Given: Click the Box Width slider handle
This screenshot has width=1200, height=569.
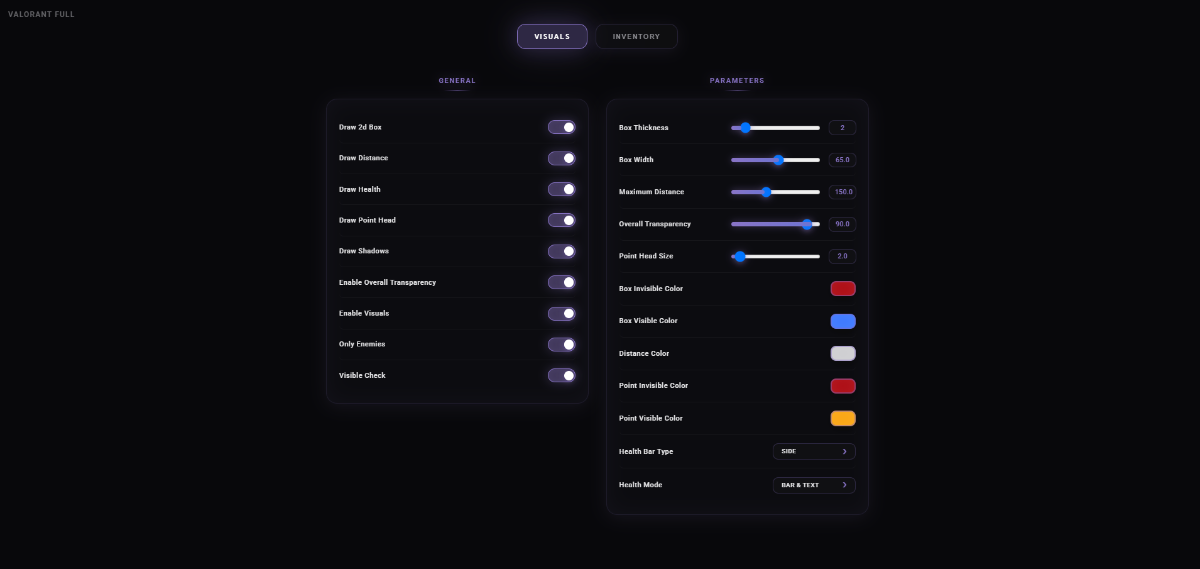Looking at the screenshot, I should 778,160.
